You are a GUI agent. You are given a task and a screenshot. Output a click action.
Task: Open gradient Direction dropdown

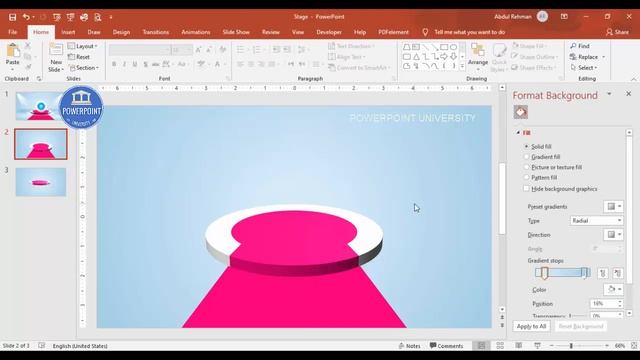pyautogui.click(x=613, y=235)
